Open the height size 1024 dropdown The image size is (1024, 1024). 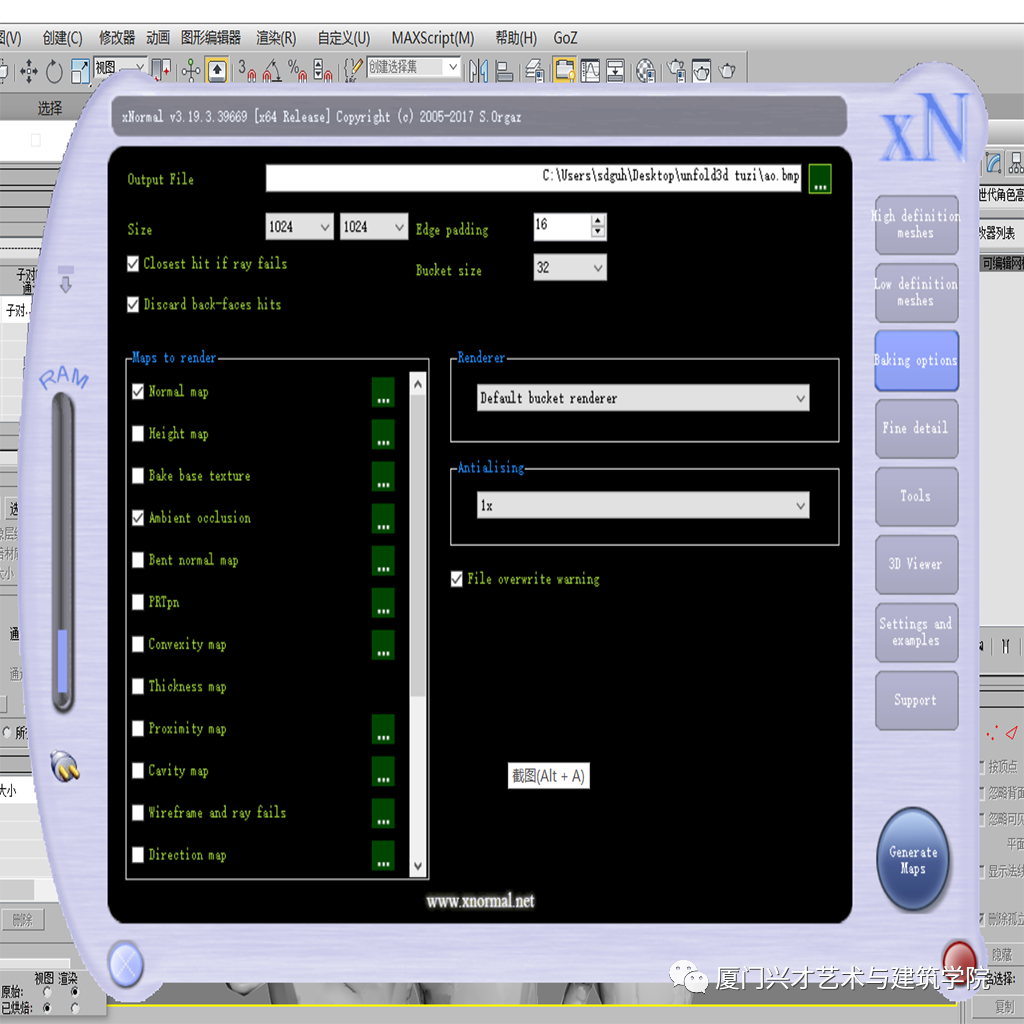[374, 227]
